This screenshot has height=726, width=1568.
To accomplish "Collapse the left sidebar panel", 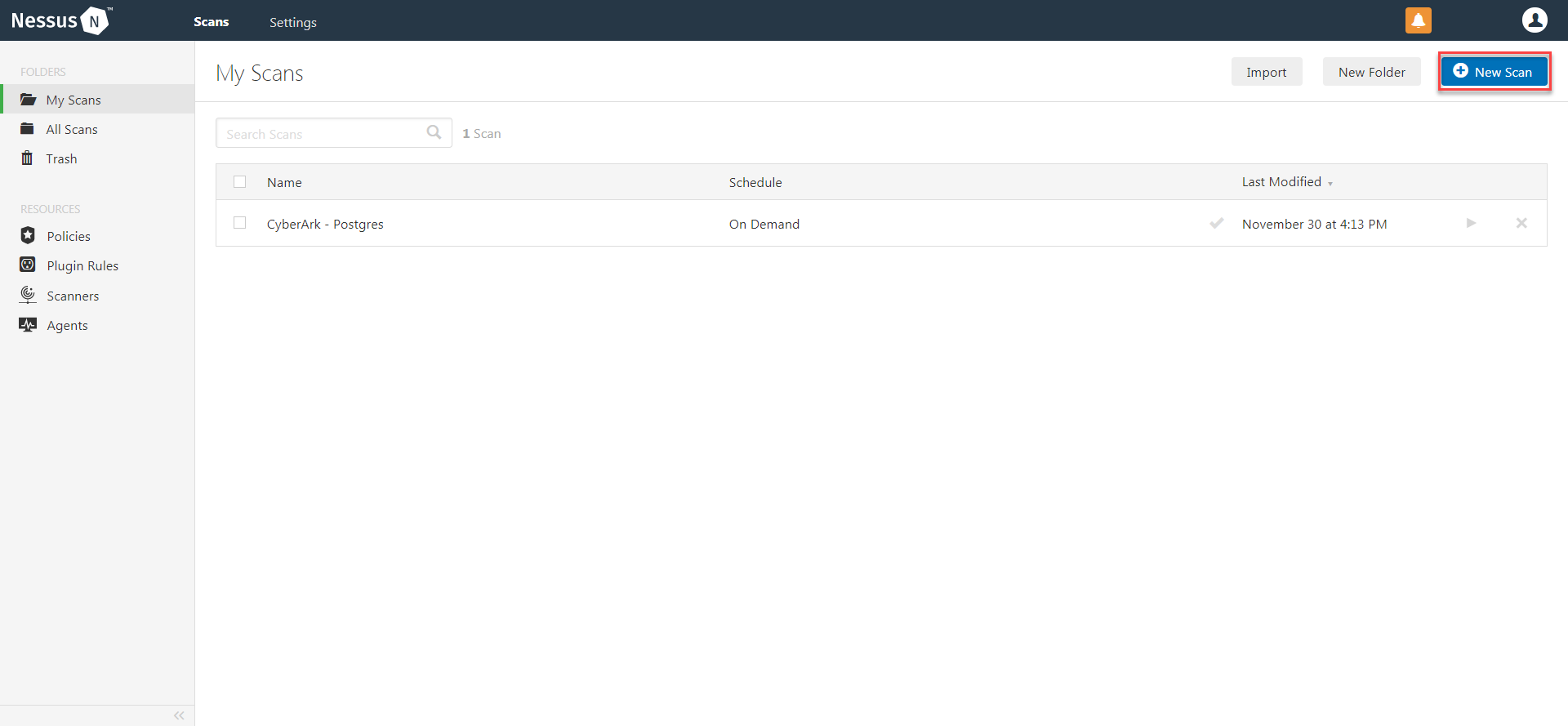I will 179,715.
